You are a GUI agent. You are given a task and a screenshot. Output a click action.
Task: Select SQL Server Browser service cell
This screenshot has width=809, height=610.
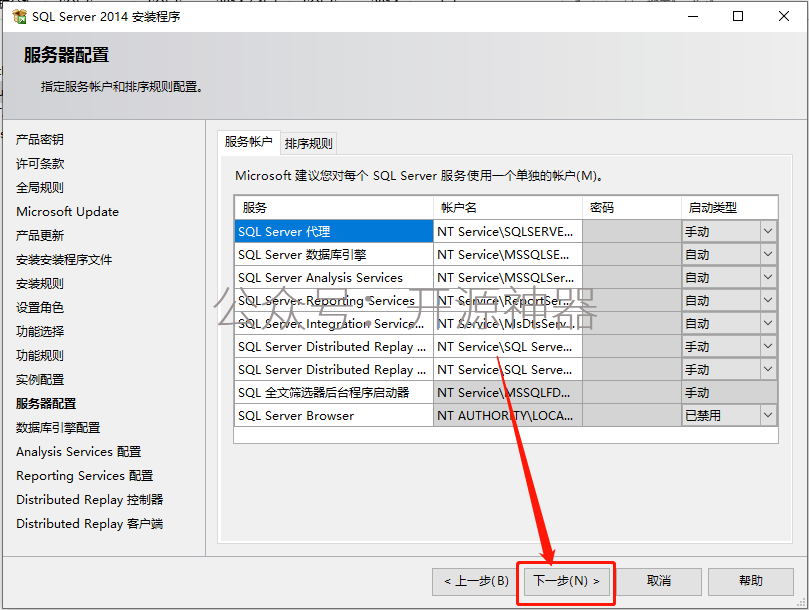(334, 415)
